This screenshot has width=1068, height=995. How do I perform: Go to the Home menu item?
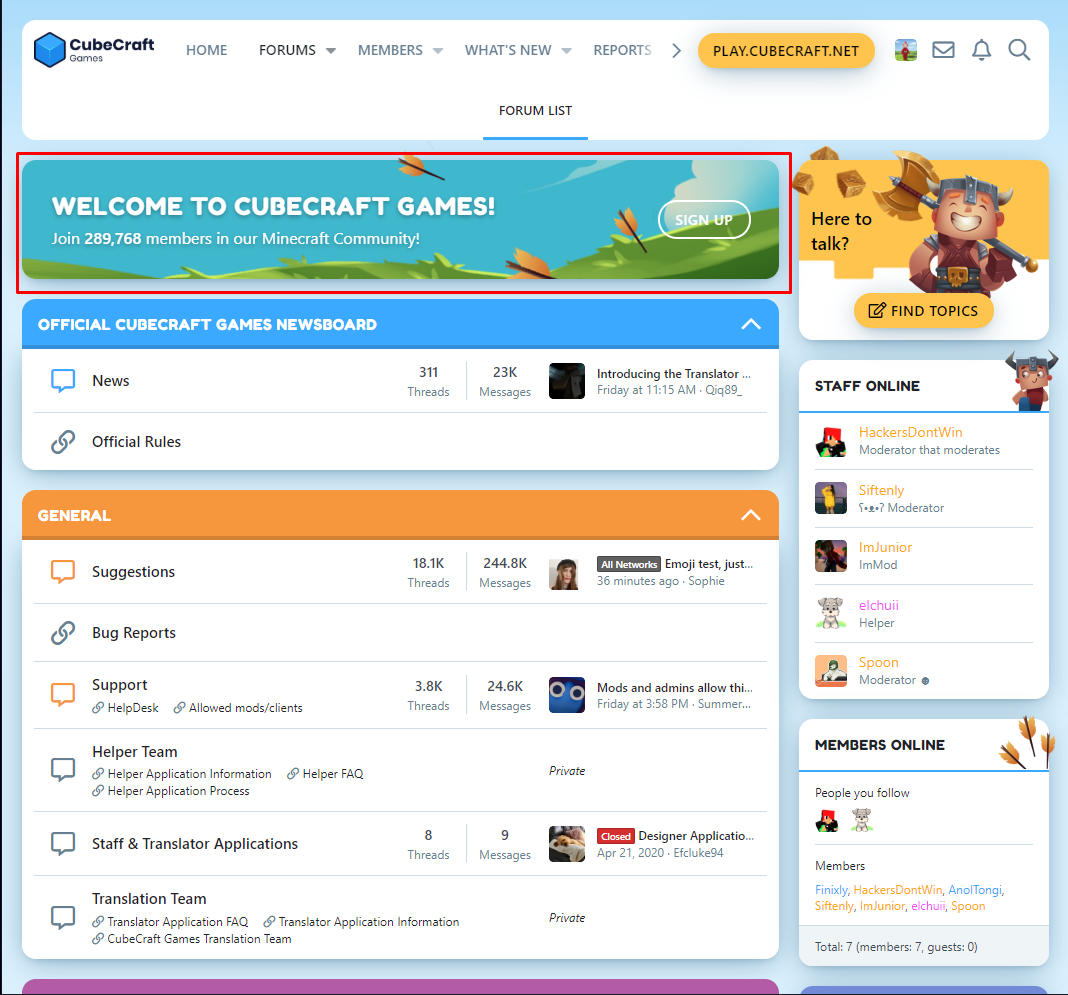[x=206, y=50]
